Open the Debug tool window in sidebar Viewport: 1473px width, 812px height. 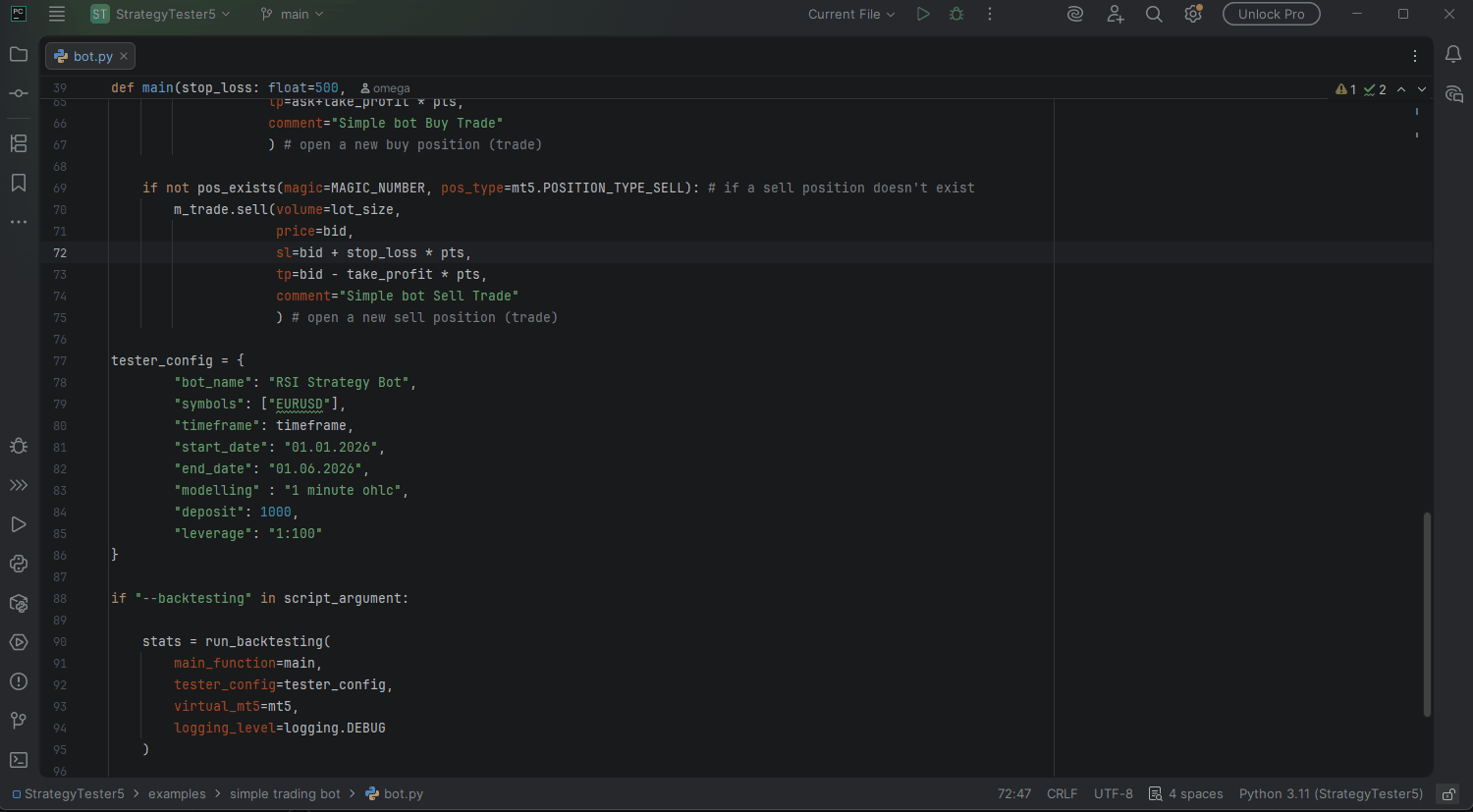tap(19, 446)
